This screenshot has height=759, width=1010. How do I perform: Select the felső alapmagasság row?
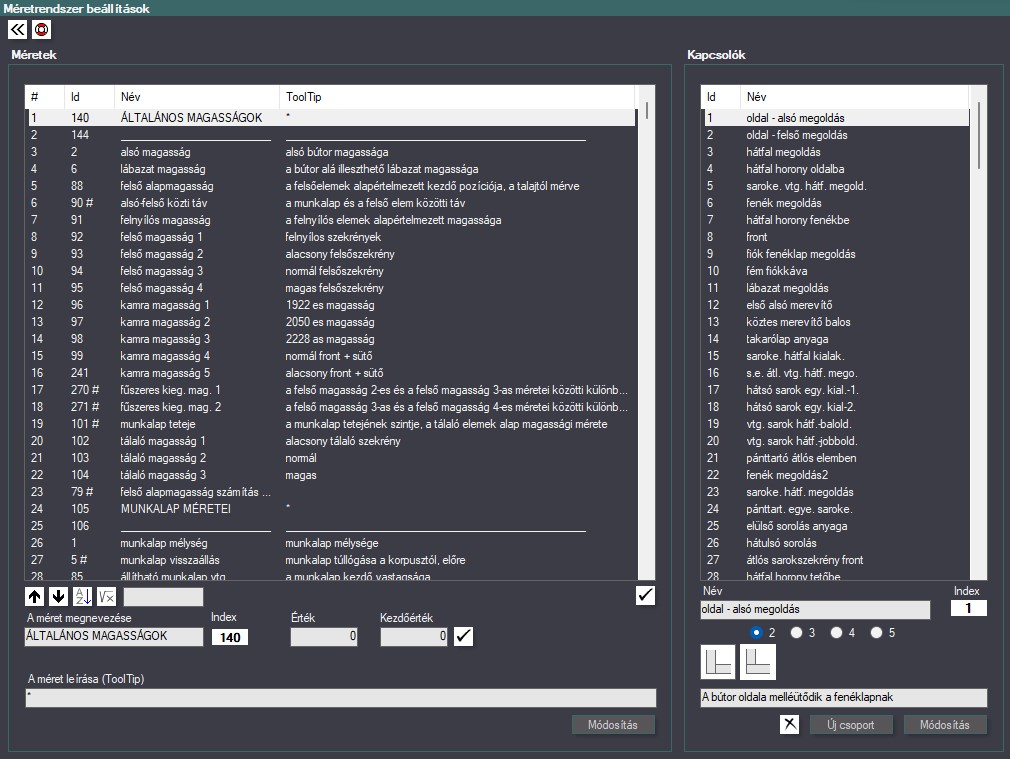[x=330, y=186]
